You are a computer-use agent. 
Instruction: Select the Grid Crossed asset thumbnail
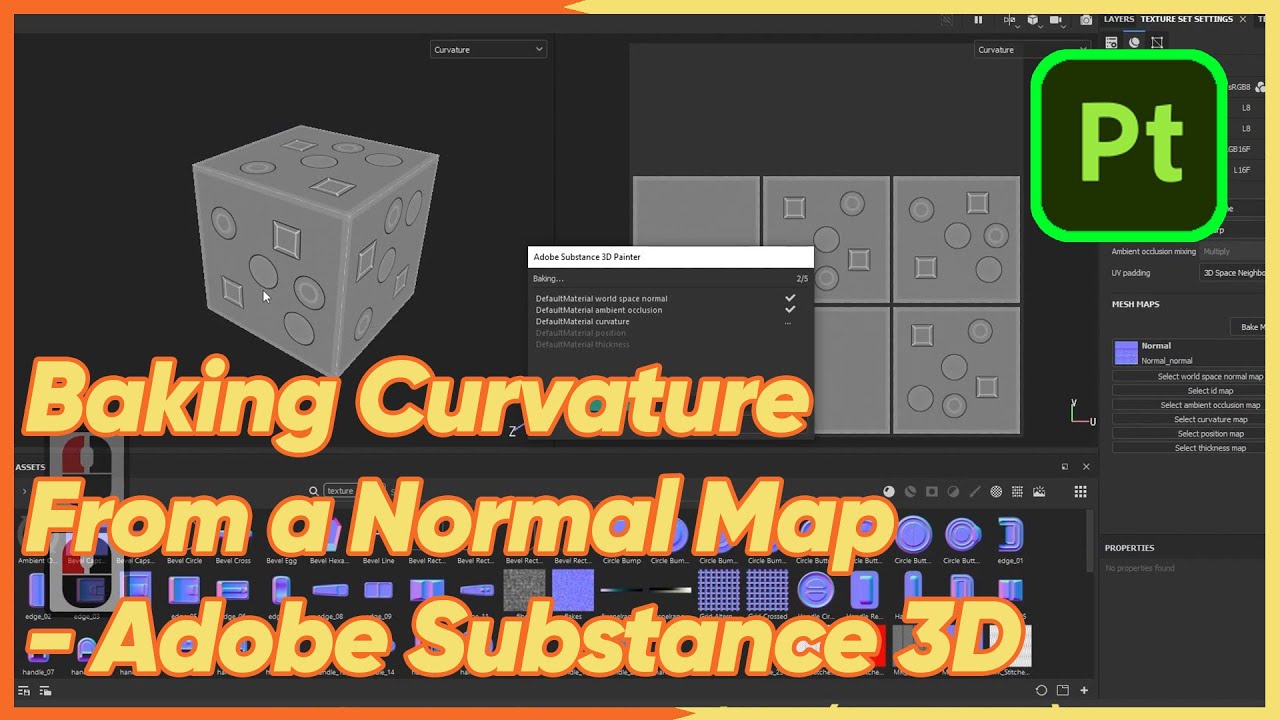coord(768,590)
